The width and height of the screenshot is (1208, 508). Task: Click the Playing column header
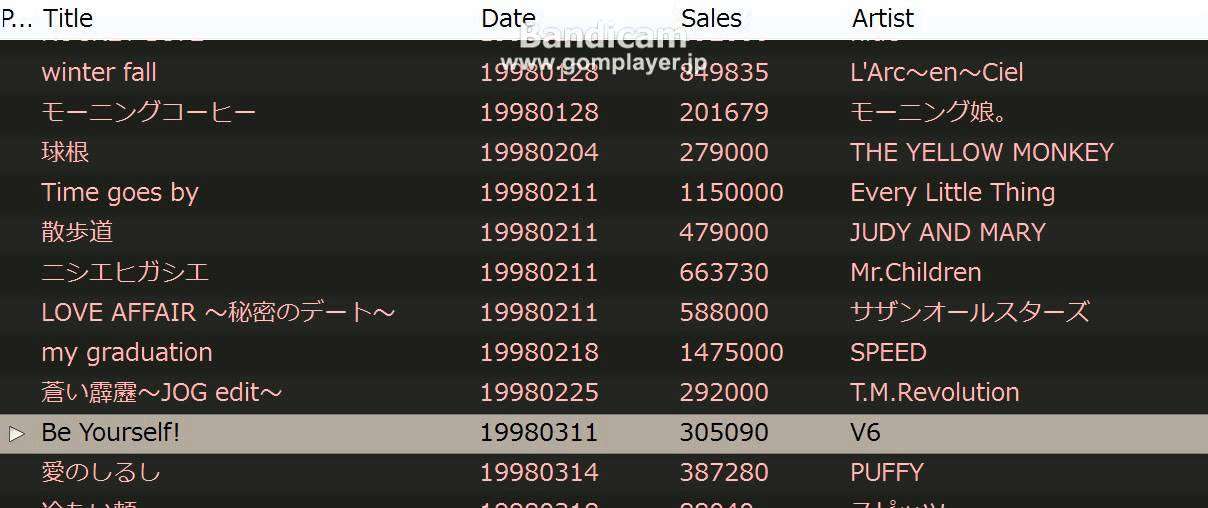click(17, 18)
